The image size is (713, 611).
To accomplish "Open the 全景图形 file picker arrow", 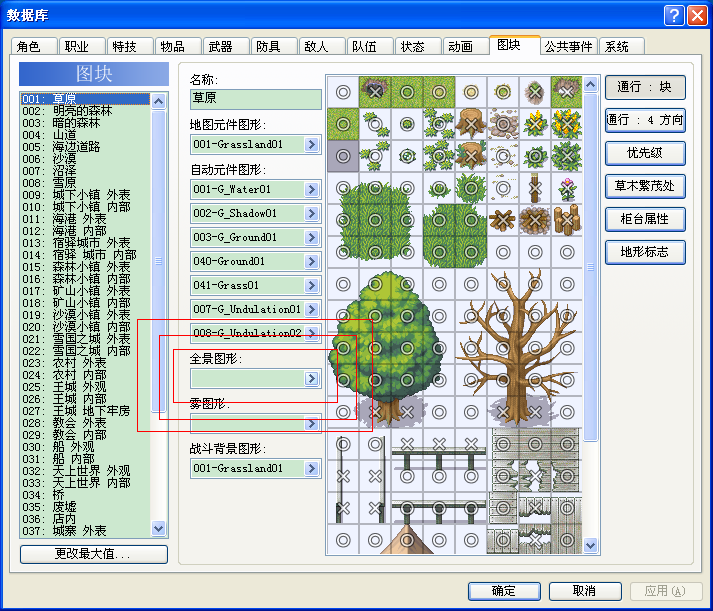I will (x=312, y=379).
